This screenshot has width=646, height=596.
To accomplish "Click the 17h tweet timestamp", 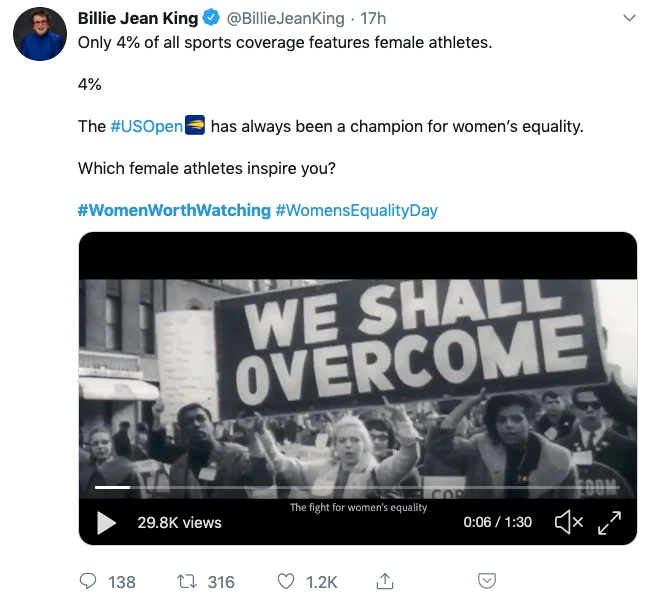I will pos(373,18).
